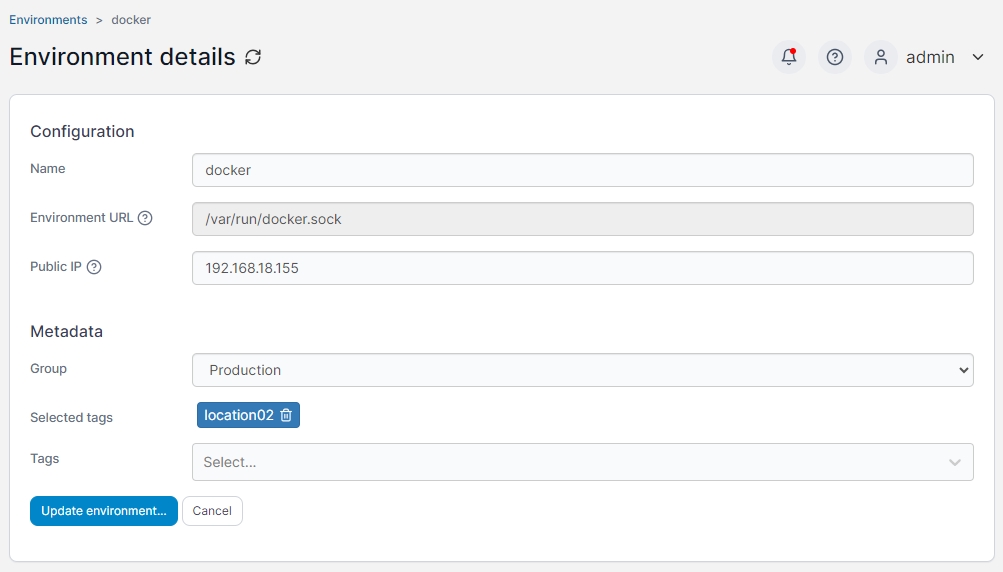Open the notifications bell

tap(789, 57)
